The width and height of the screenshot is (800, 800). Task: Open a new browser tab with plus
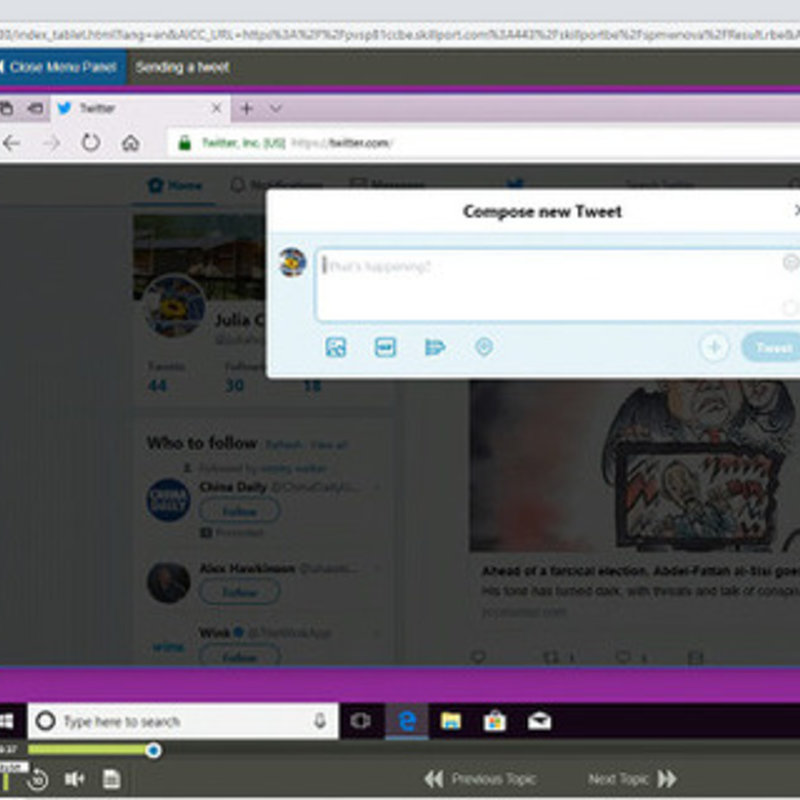tap(246, 108)
